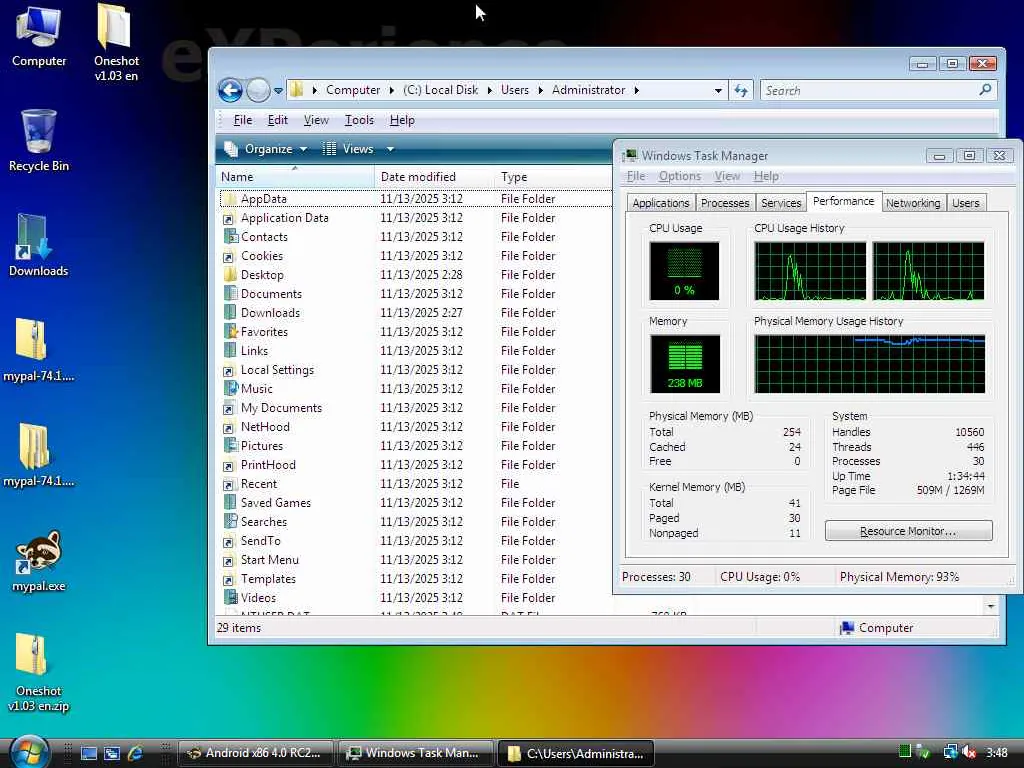Sort by the Name column header
The image size is (1024, 768).
[295, 176]
